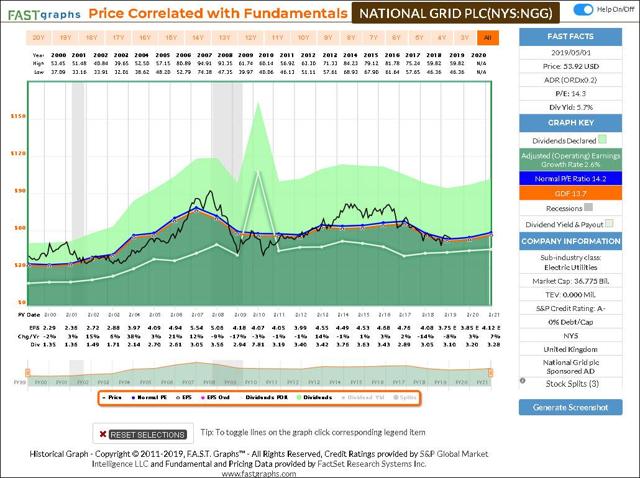Click the 'TEV: 0.000 Mil.' row

[x=570, y=295]
